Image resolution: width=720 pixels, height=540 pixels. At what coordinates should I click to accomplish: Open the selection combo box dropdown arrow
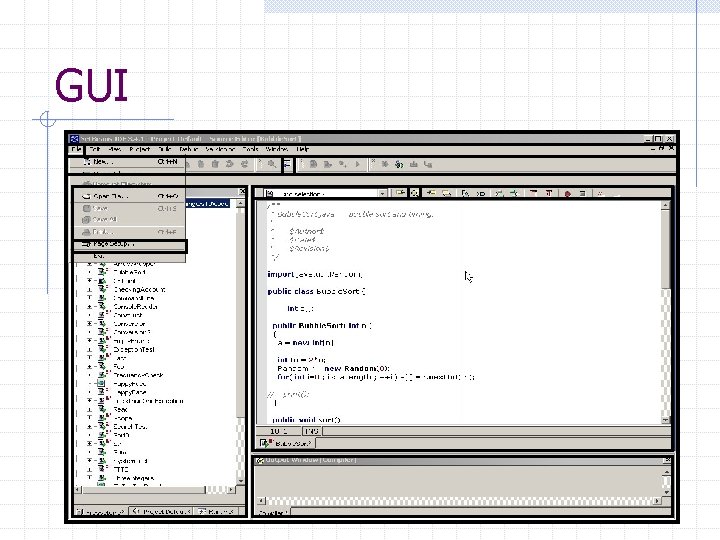coord(382,194)
